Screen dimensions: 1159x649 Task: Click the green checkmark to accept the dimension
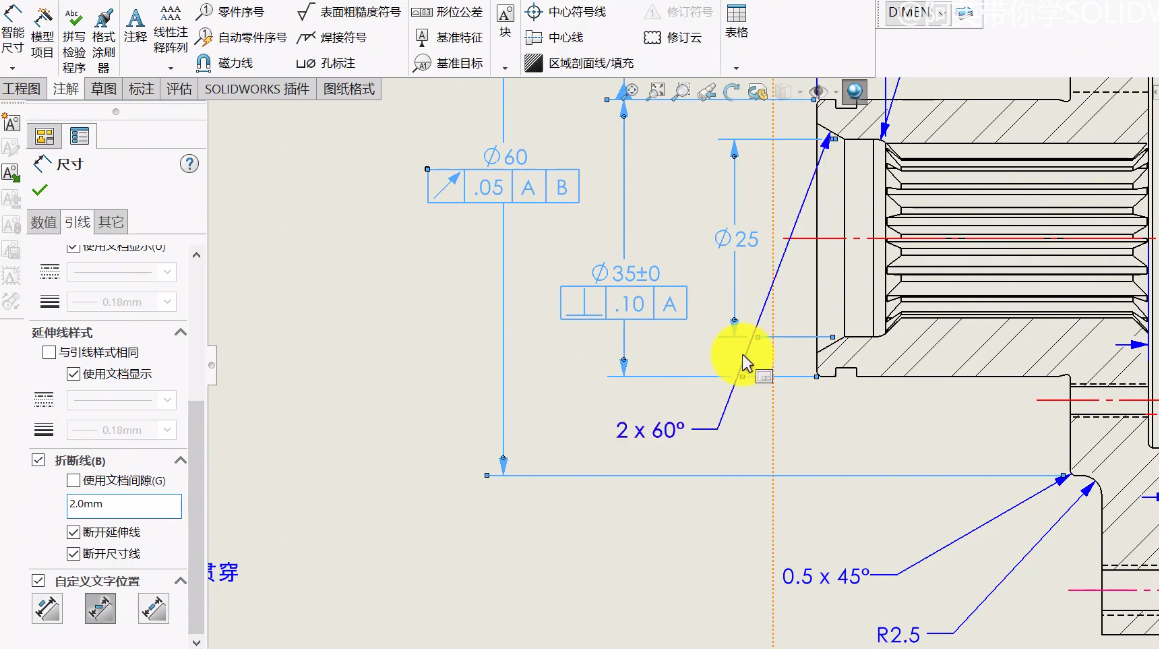tap(39, 190)
